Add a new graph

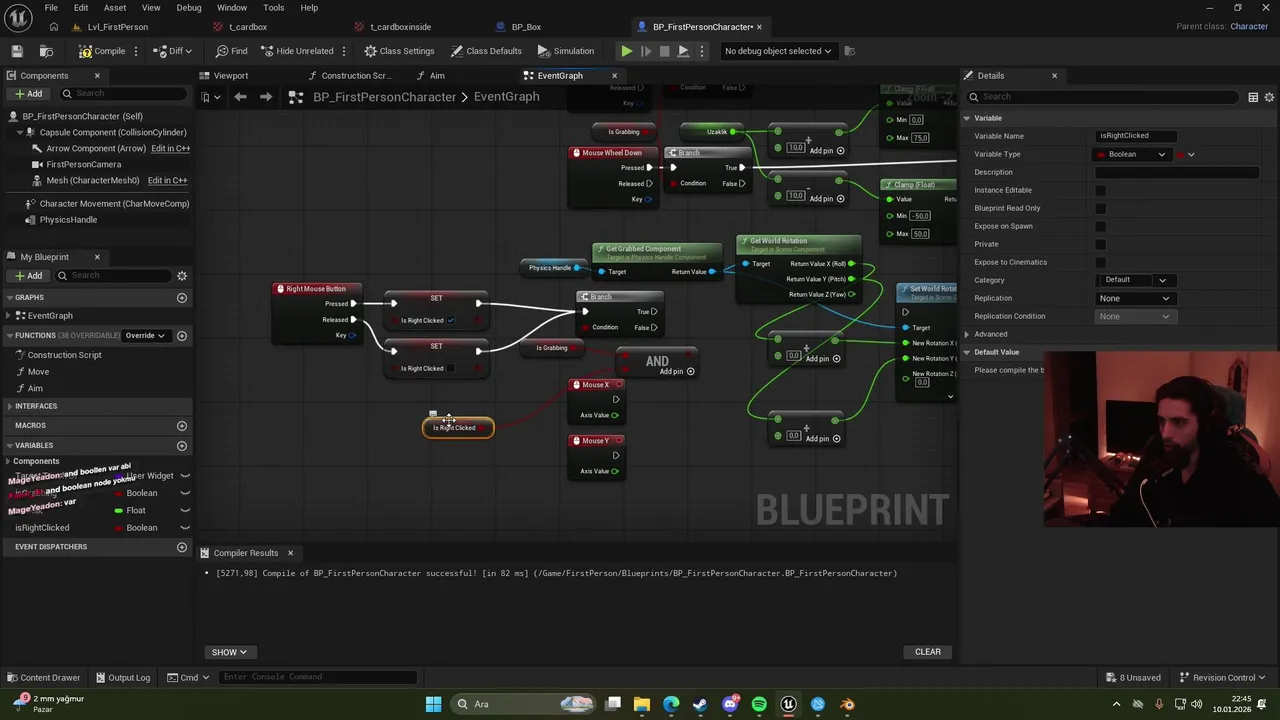(x=182, y=298)
